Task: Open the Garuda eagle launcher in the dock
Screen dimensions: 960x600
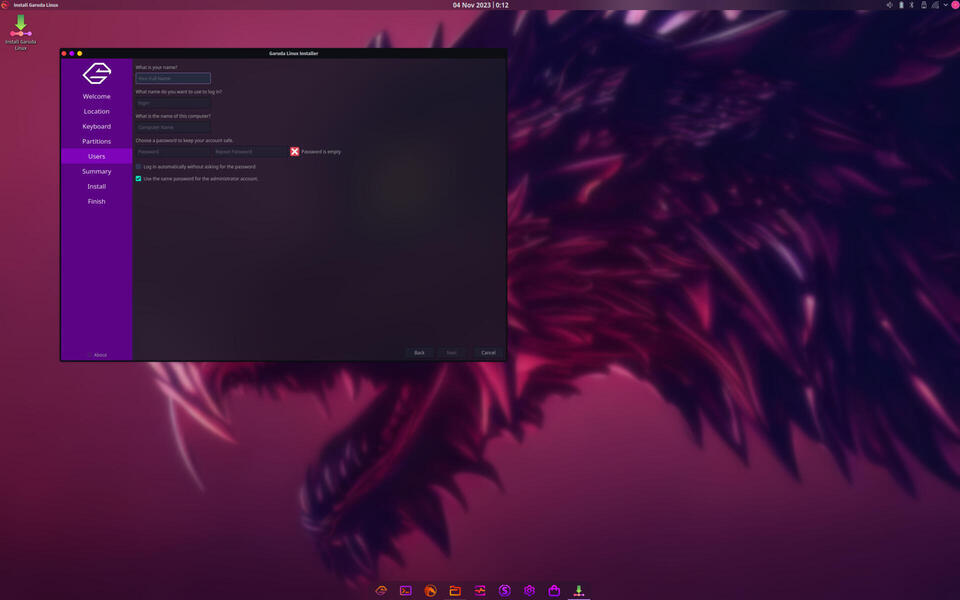Action: point(381,590)
